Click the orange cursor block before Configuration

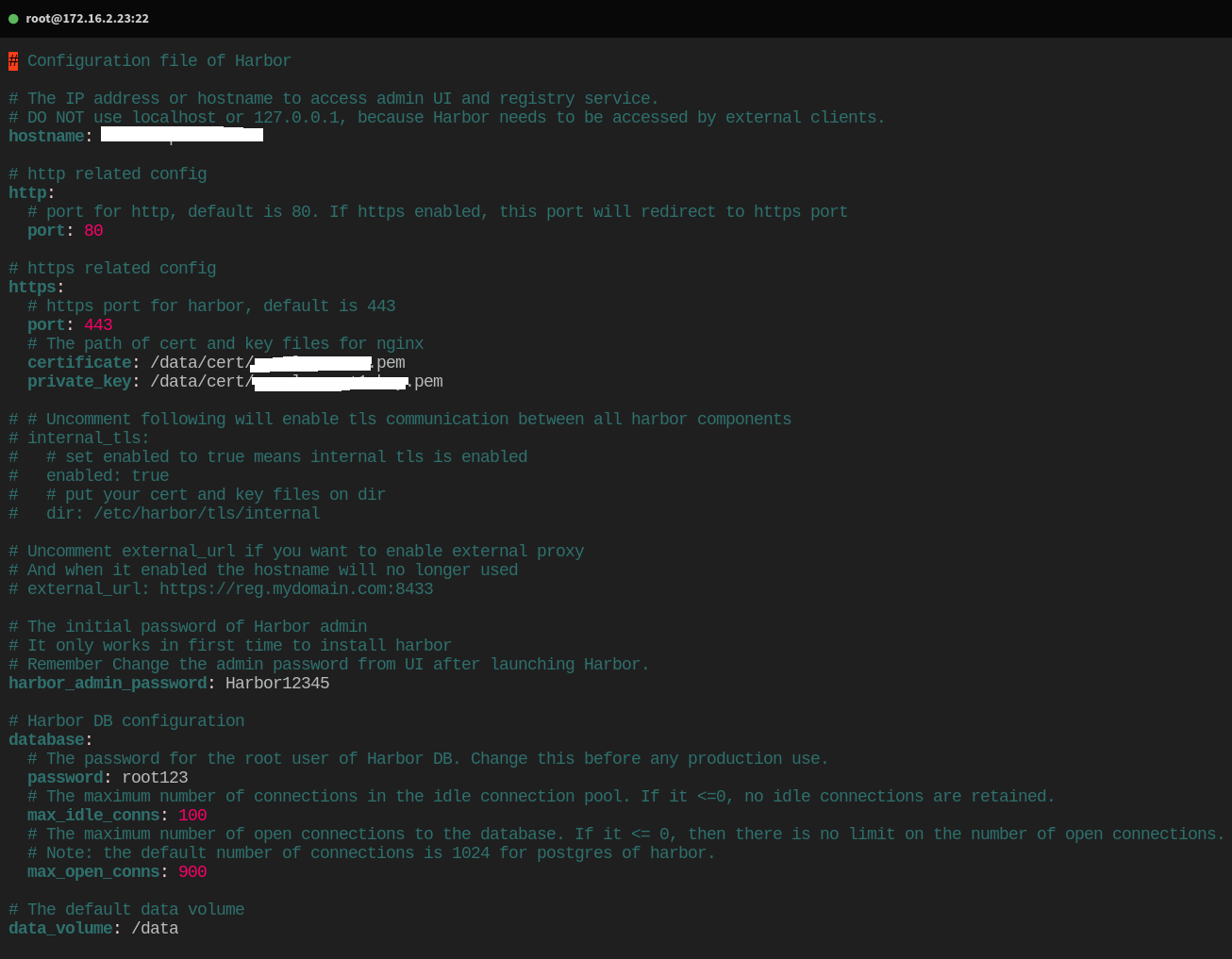point(13,61)
